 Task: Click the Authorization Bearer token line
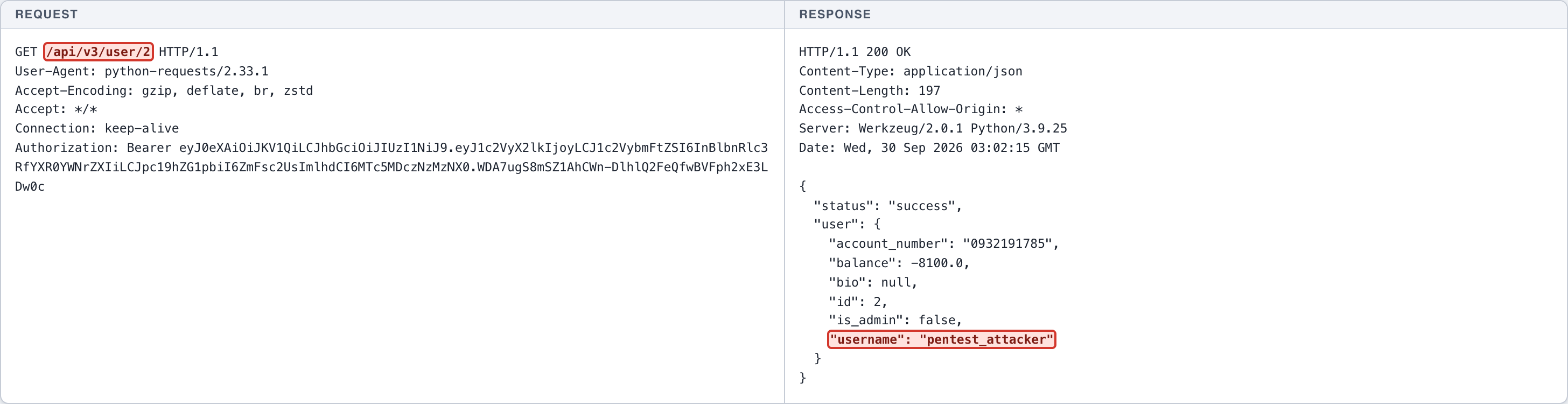(391, 167)
